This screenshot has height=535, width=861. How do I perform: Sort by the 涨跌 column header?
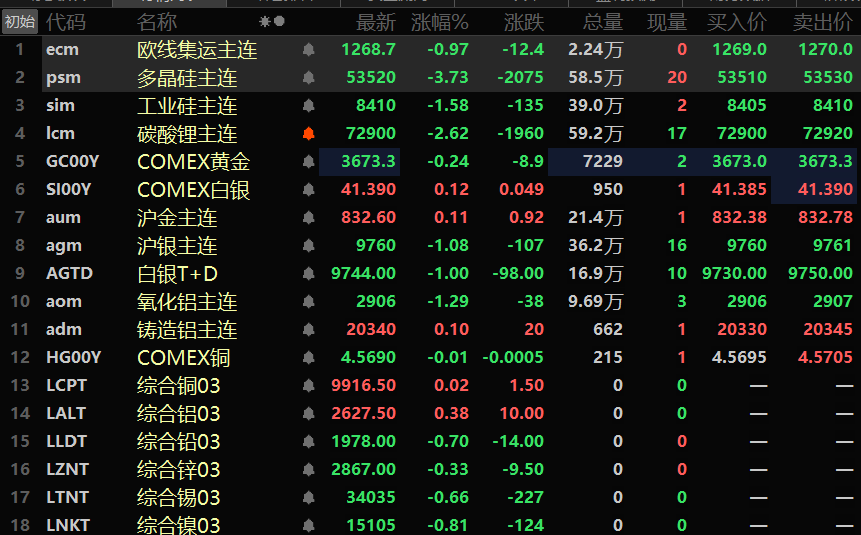(524, 23)
